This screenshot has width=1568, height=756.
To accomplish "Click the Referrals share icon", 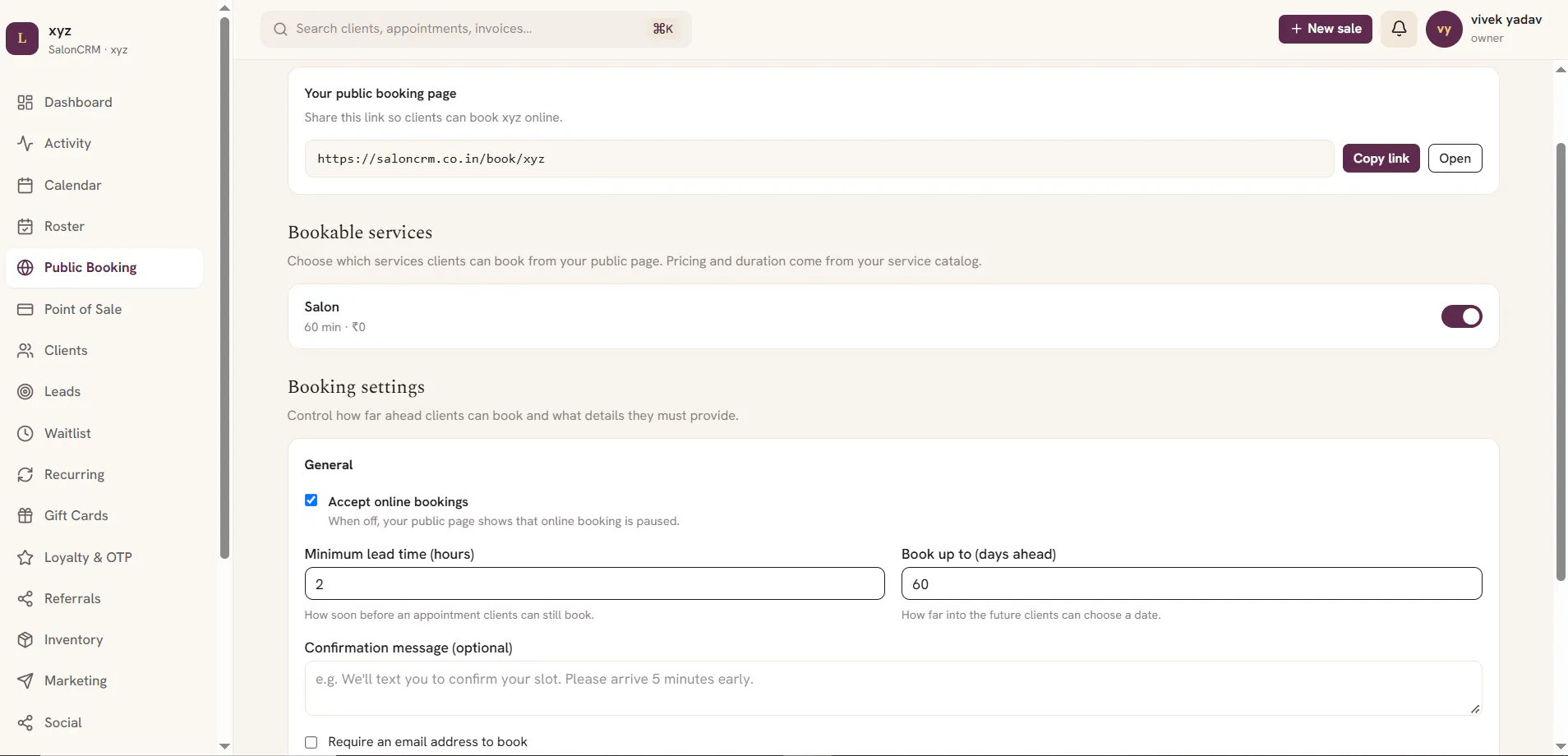I will (x=25, y=598).
